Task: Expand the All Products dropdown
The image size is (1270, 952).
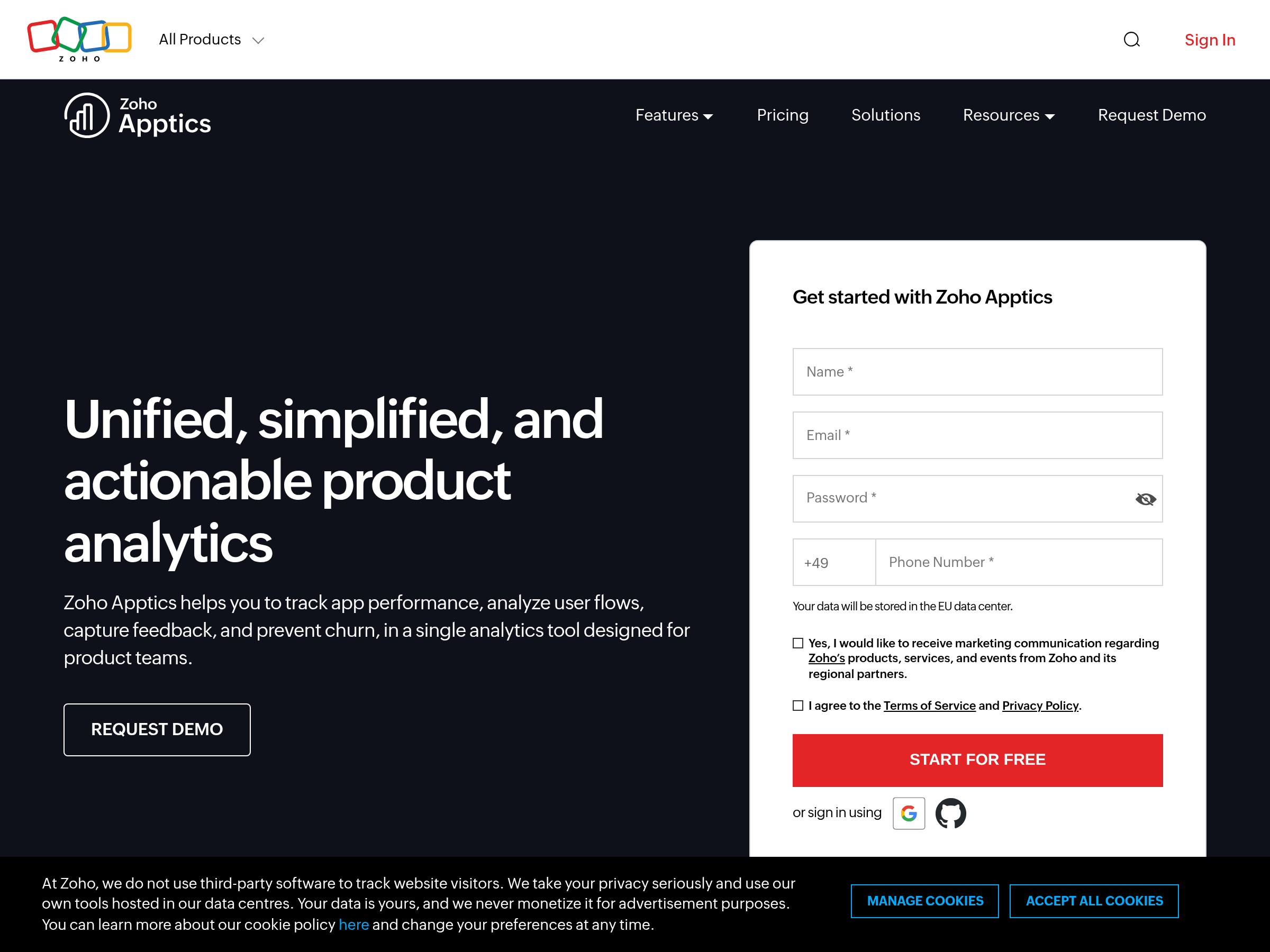Action: tap(211, 40)
